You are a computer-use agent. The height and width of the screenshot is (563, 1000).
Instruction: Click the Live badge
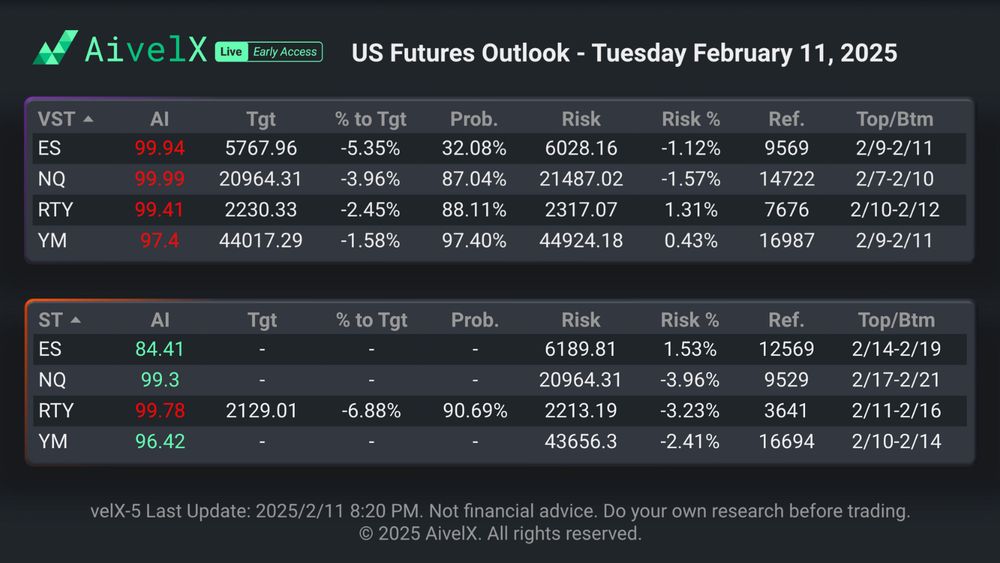pos(231,52)
